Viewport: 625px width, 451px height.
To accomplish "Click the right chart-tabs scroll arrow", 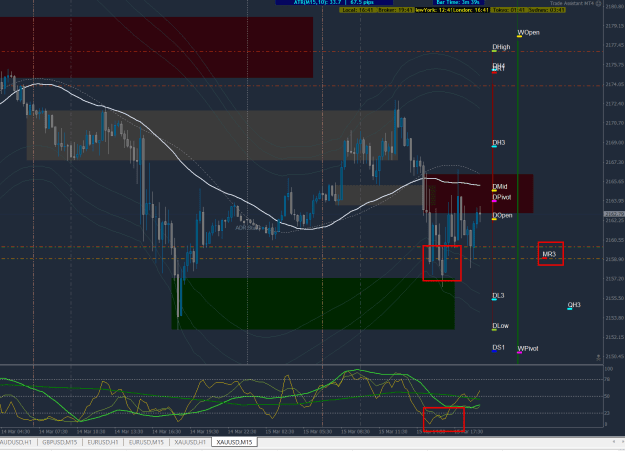I will 621,442.
